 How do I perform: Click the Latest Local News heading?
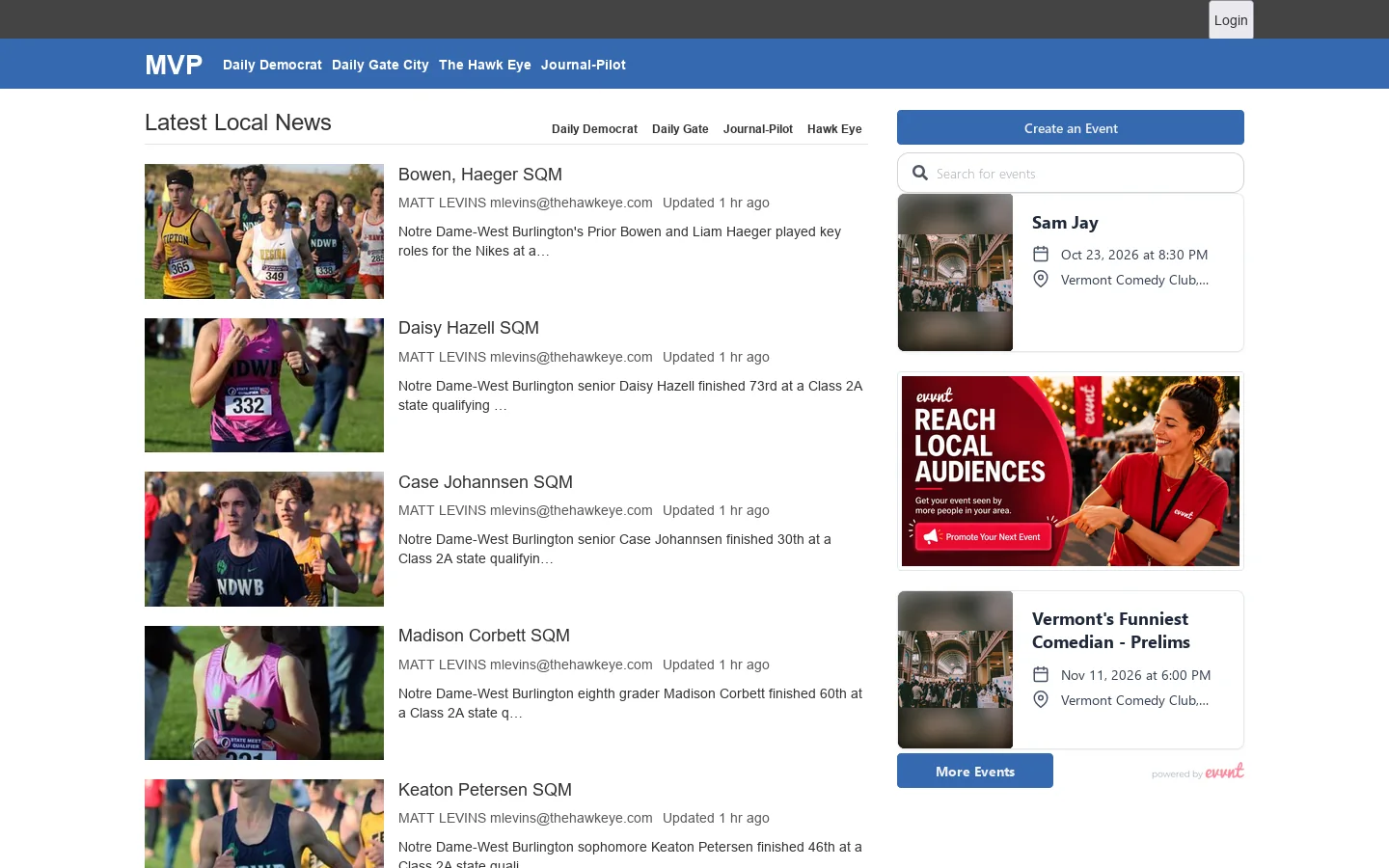point(238,122)
